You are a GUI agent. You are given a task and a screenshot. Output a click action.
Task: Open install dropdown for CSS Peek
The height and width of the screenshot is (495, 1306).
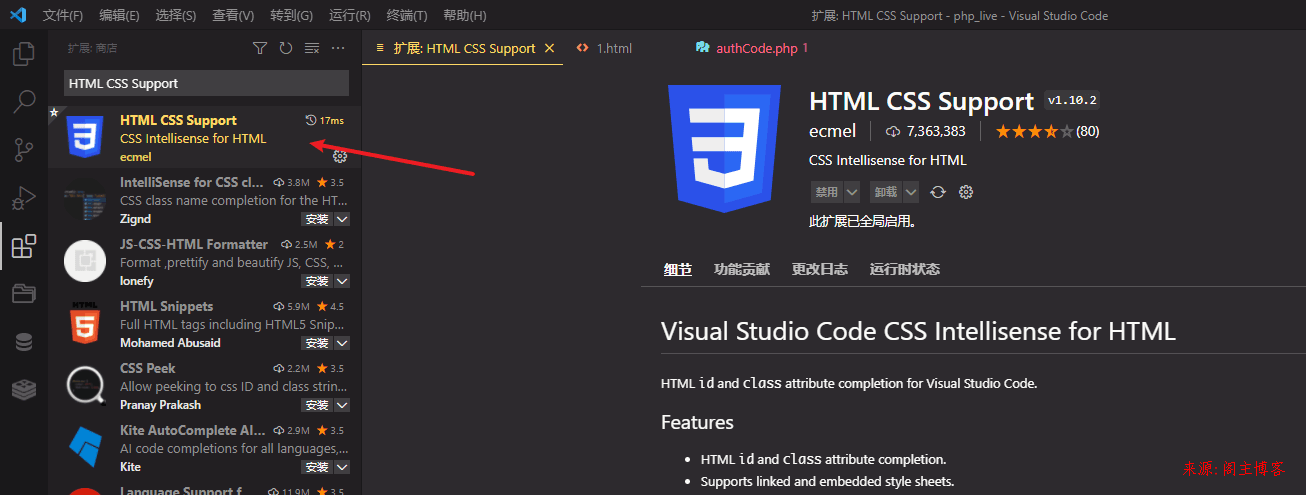pyautogui.click(x=342, y=405)
